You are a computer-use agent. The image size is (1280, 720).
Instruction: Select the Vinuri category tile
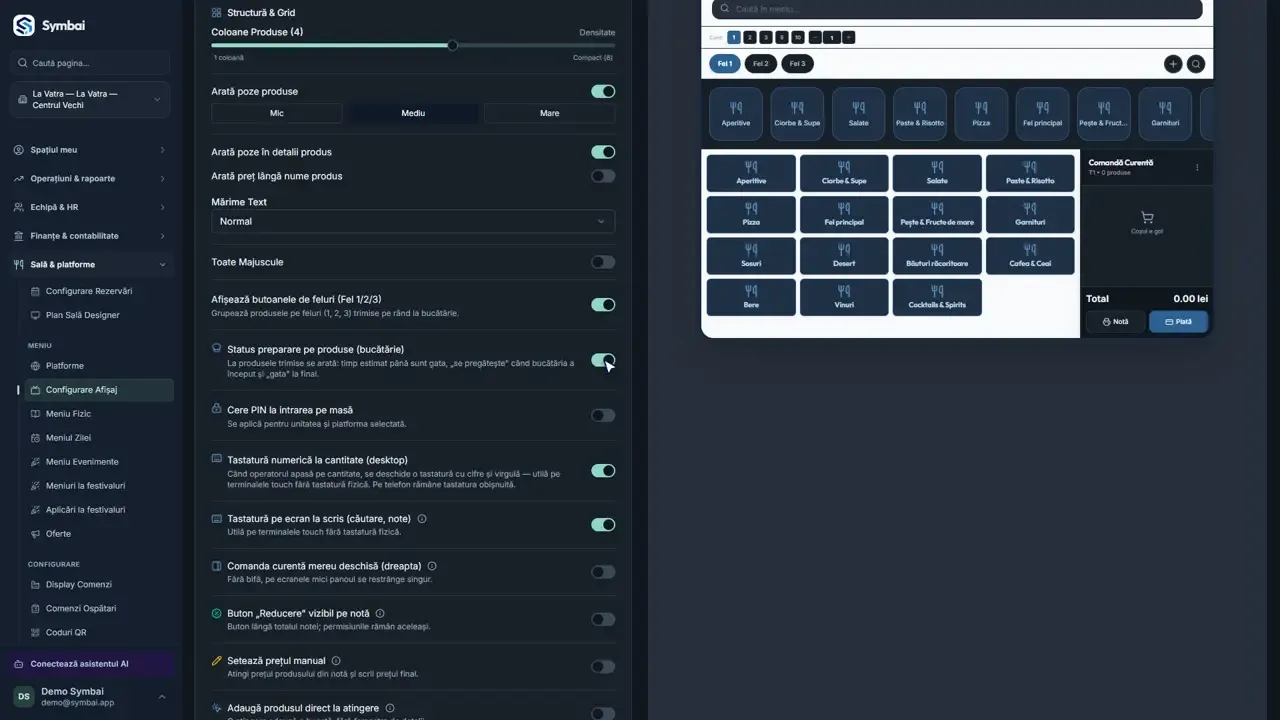click(x=844, y=297)
